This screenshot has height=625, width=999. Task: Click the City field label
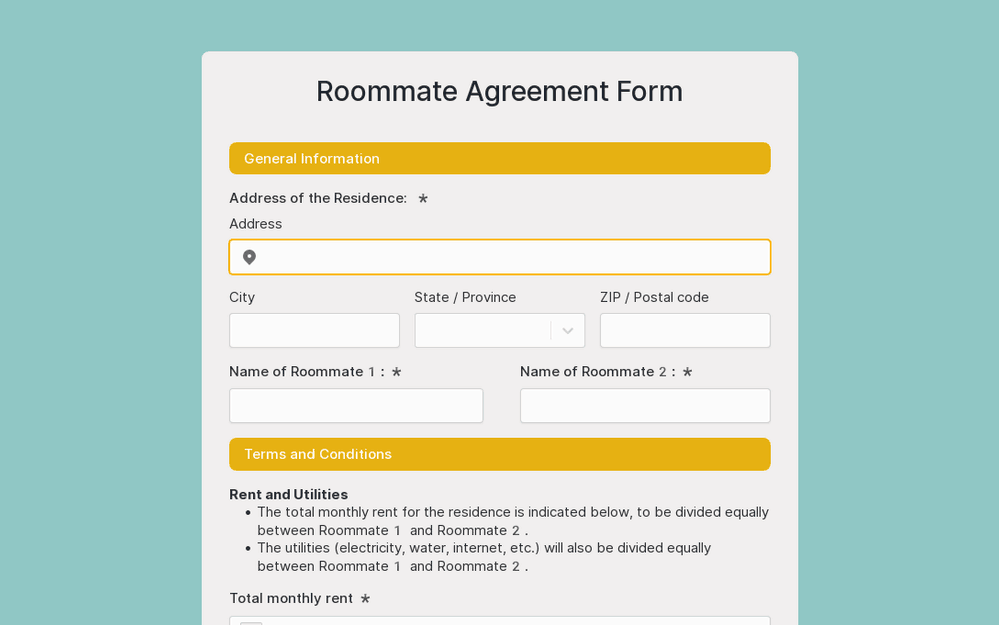242,297
